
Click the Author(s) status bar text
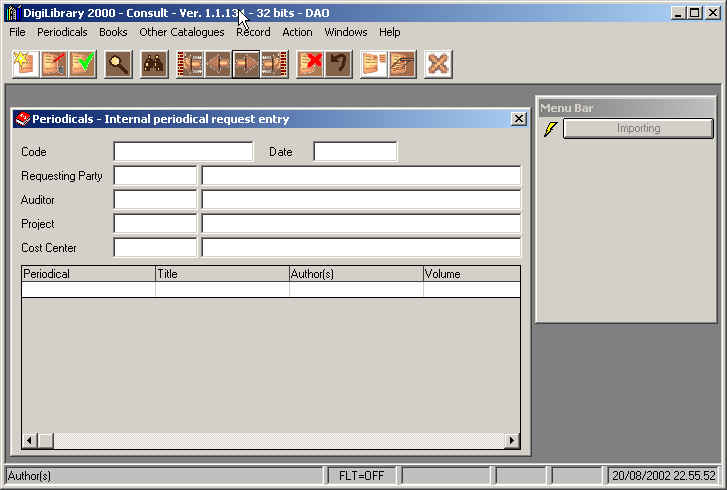pyautogui.click(x=29, y=476)
